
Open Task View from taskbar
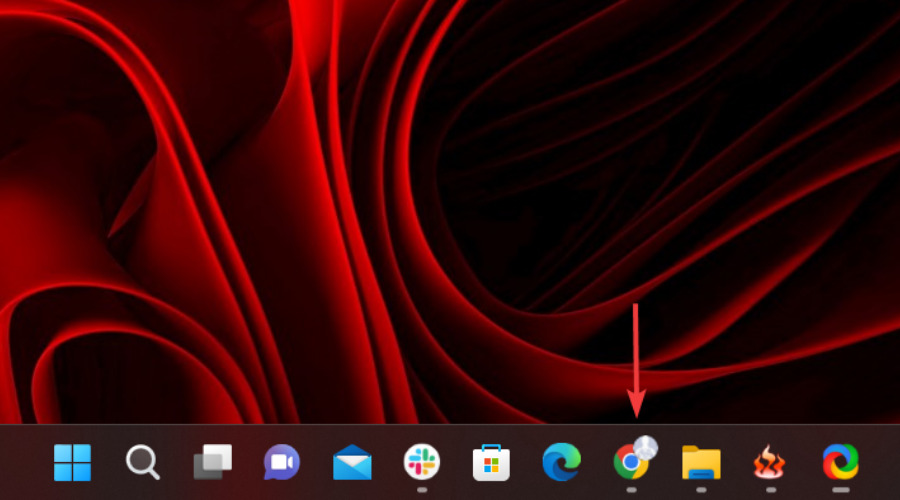pyautogui.click(x=212, y=462)
